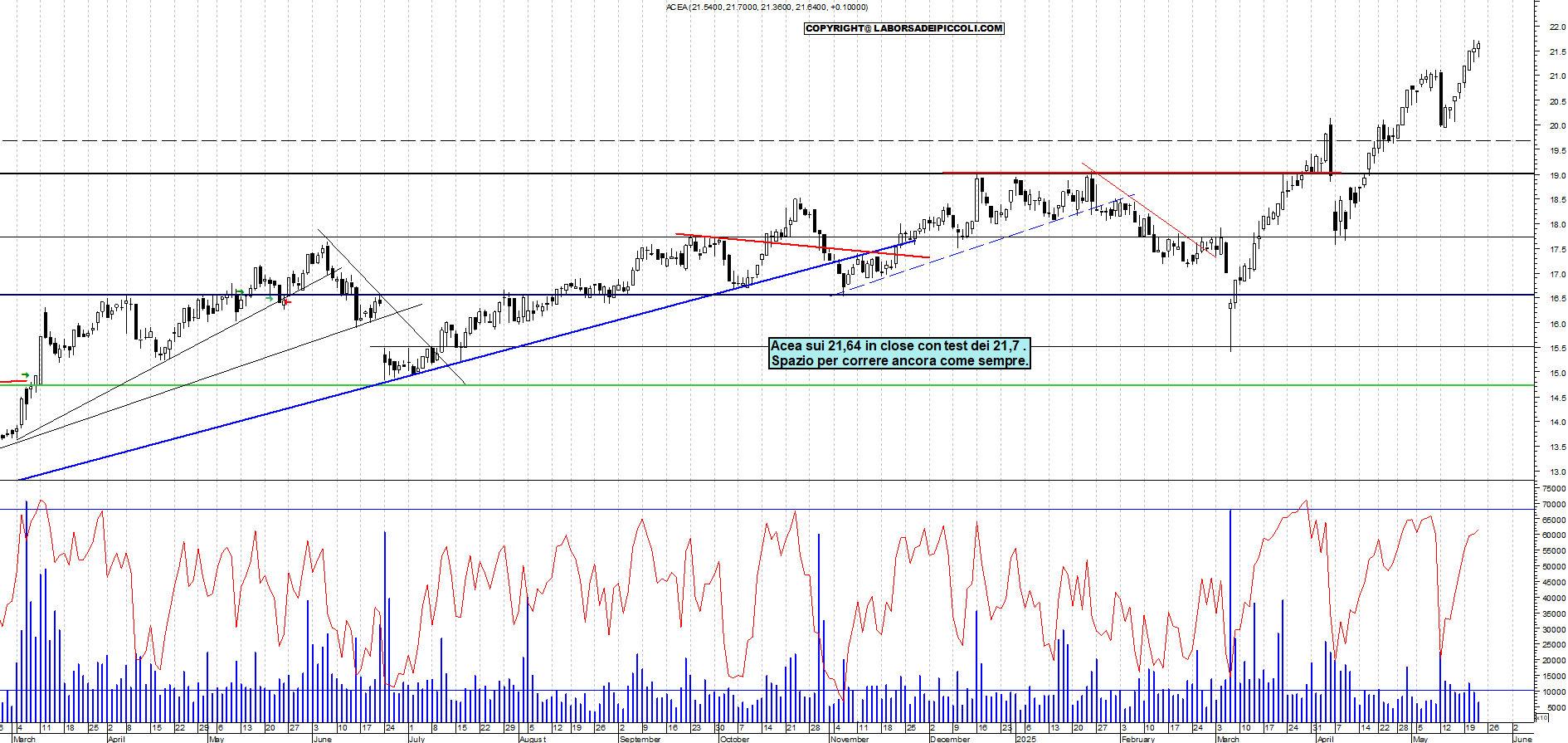
Task: Click the 20000 volume axis label
Action: [1554, 661]
